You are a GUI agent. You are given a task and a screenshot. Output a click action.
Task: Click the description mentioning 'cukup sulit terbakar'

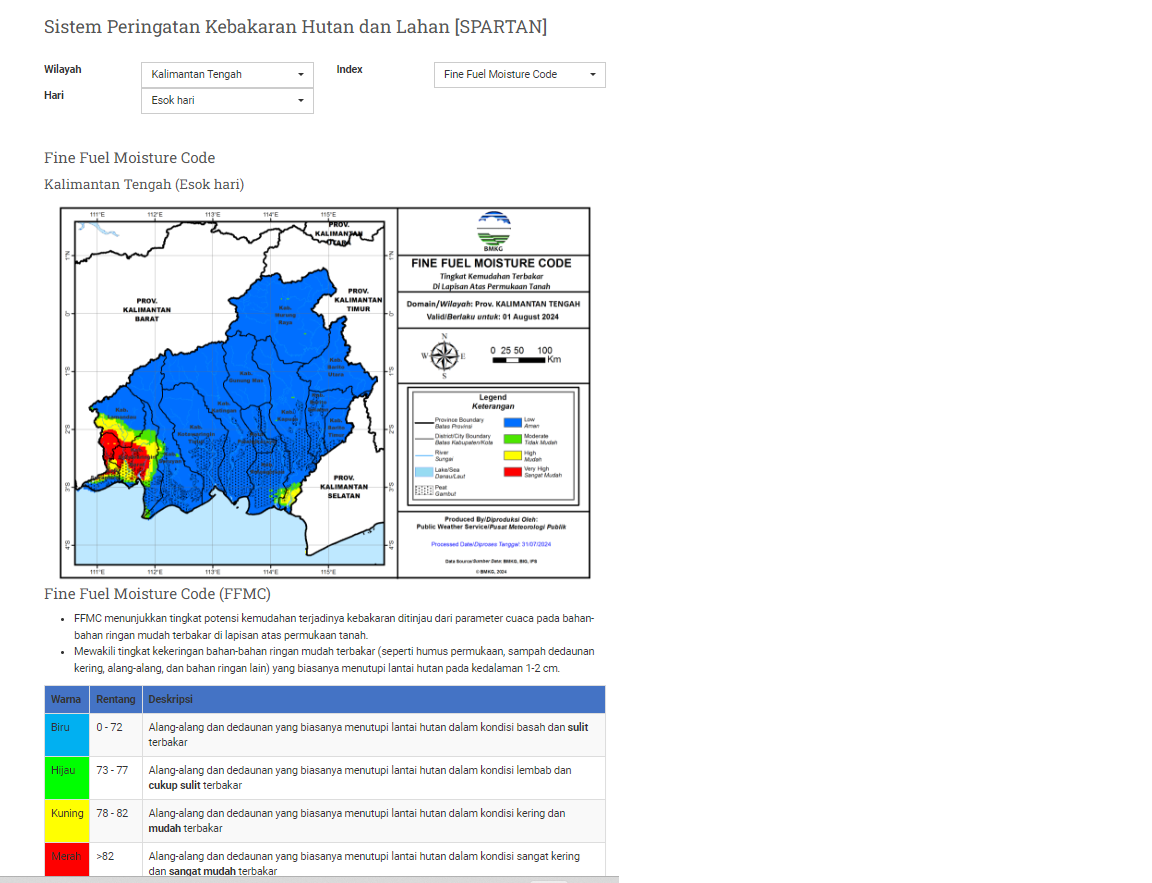click(x=360, y=778)
